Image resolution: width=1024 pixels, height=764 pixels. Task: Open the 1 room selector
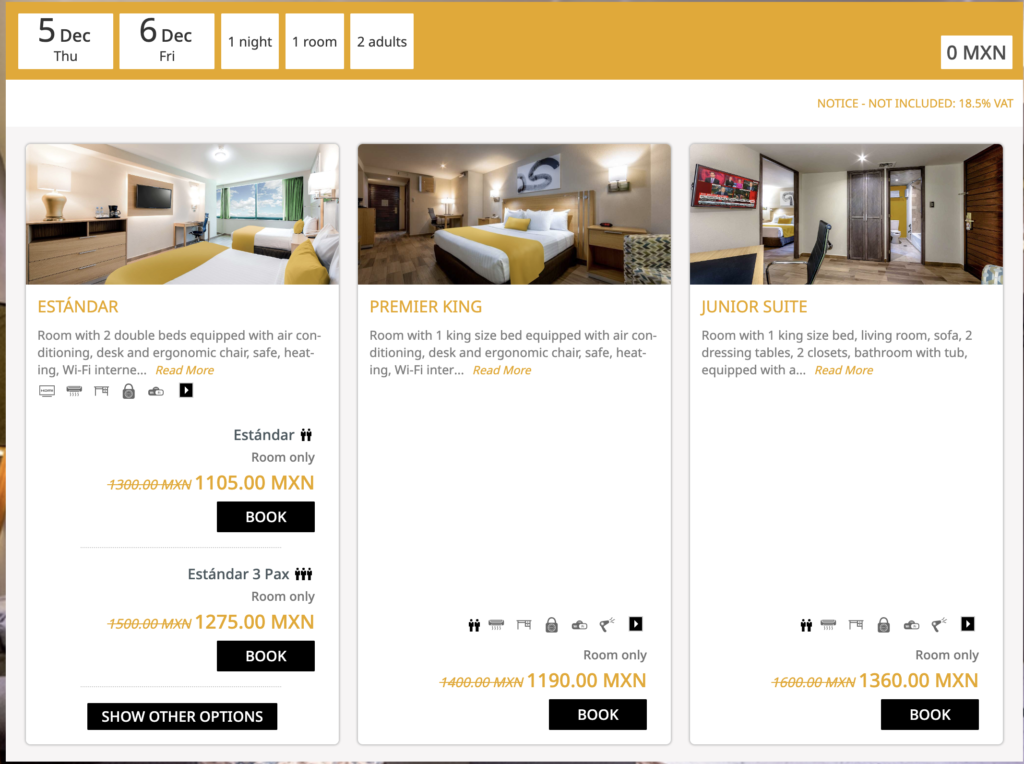[x=315, y=41]
